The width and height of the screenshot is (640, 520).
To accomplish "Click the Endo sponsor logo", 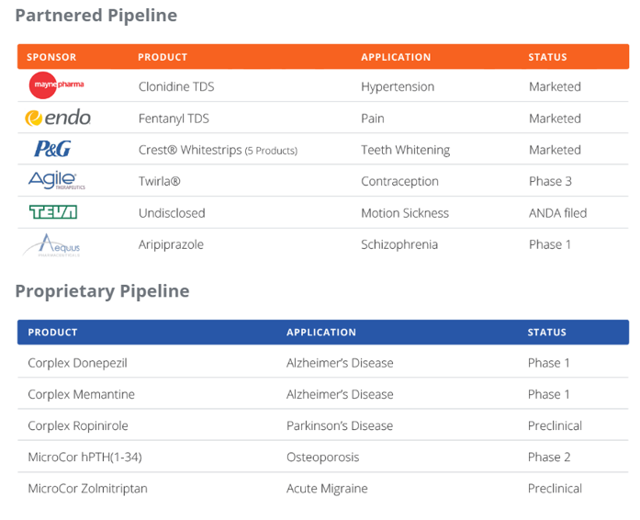I will coord(58,118).
